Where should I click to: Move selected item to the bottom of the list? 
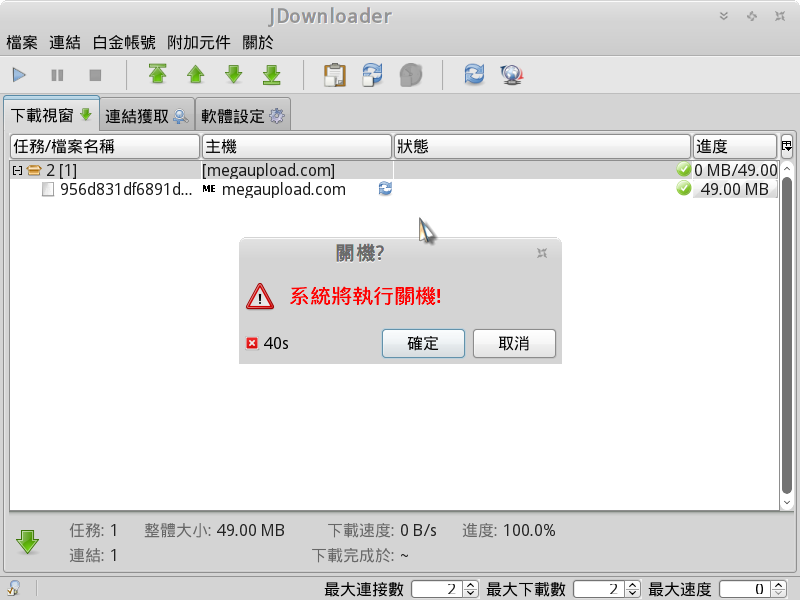coord(271,74)
